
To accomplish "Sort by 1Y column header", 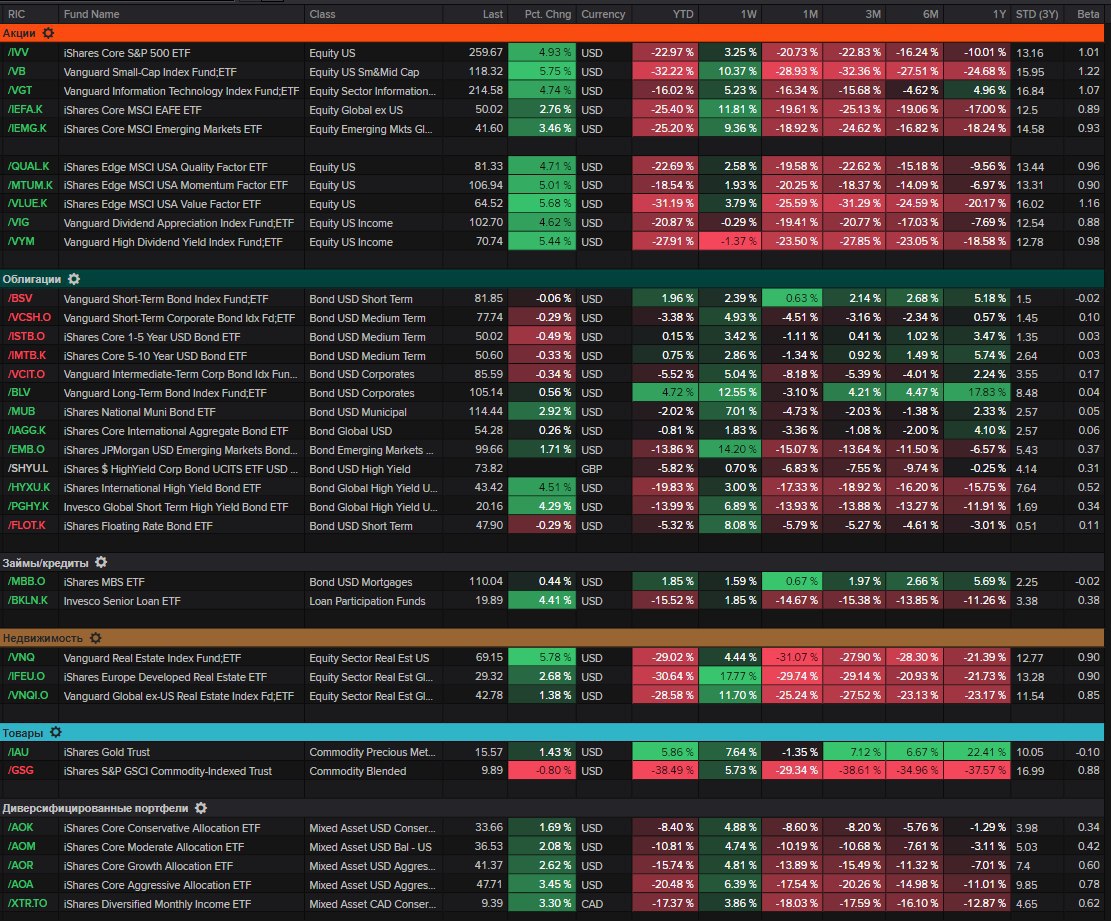I will [999, 14].
